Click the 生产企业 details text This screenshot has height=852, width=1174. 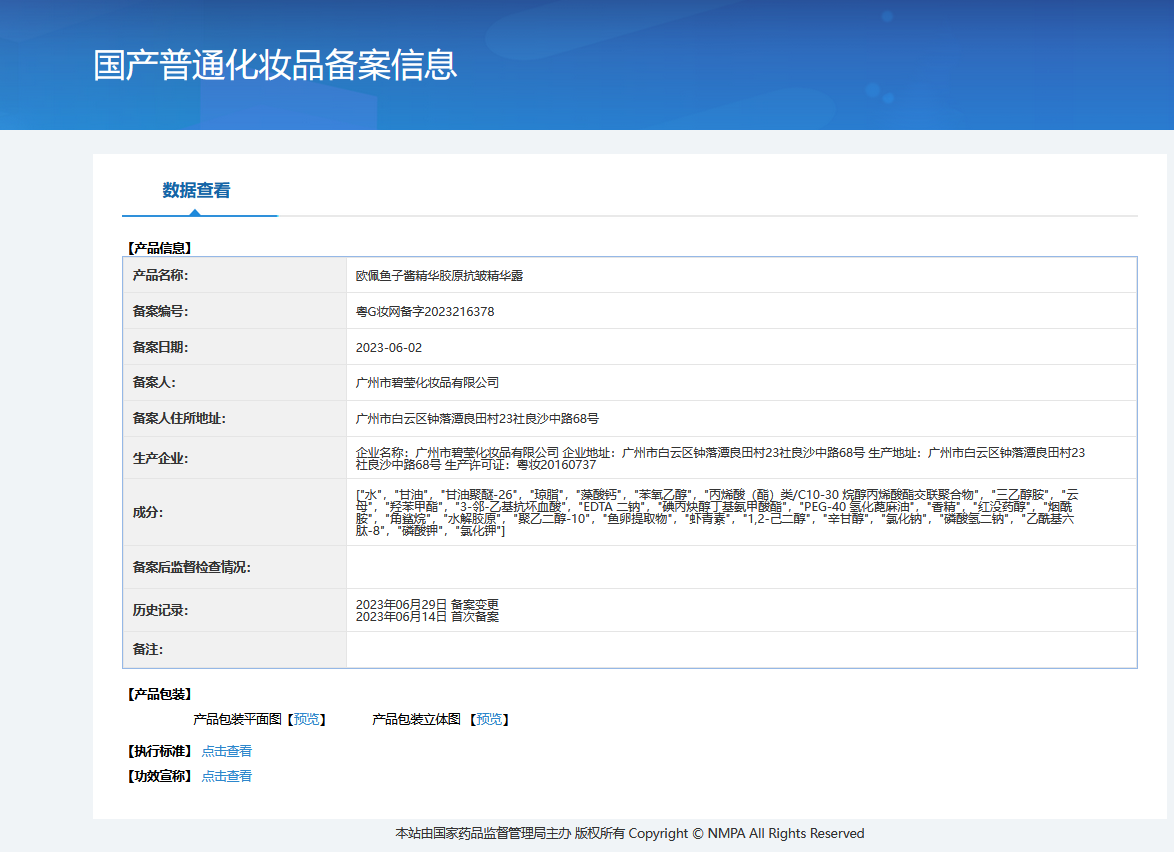720,458
